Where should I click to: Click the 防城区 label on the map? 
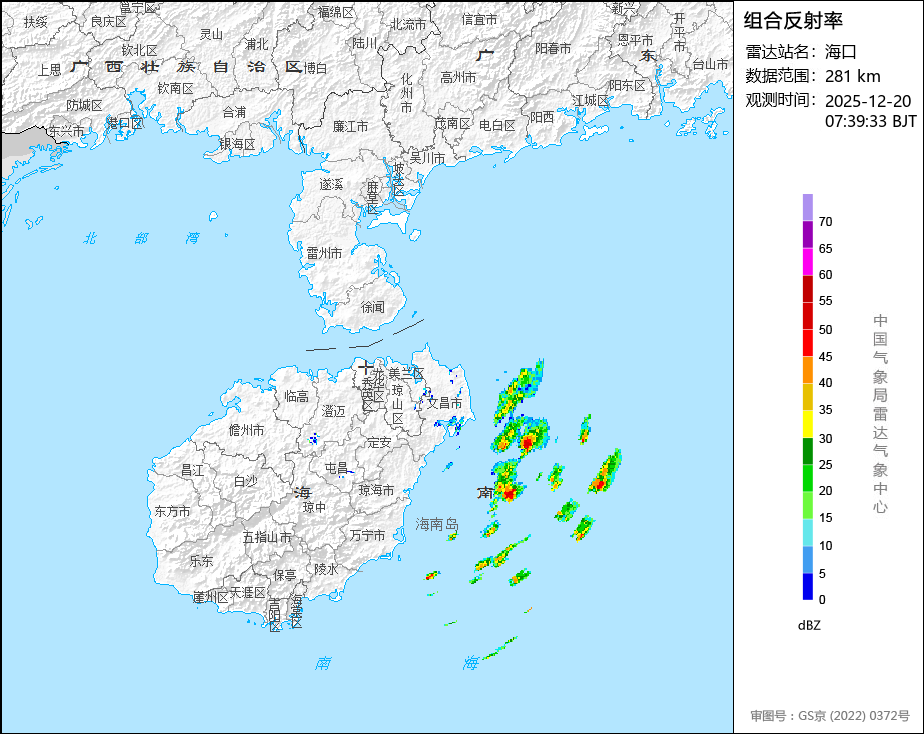tap(84, 105)
